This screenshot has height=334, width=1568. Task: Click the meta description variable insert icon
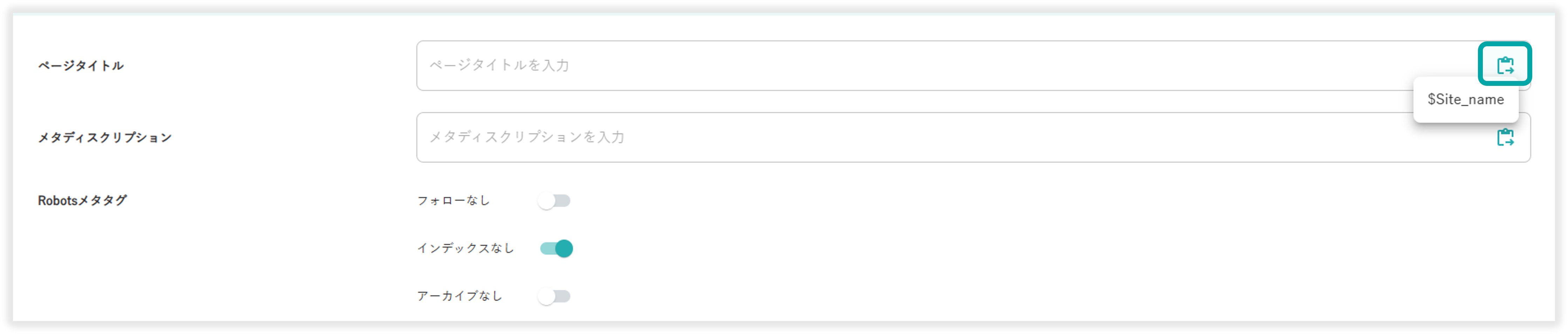(x=1505, y=137)
